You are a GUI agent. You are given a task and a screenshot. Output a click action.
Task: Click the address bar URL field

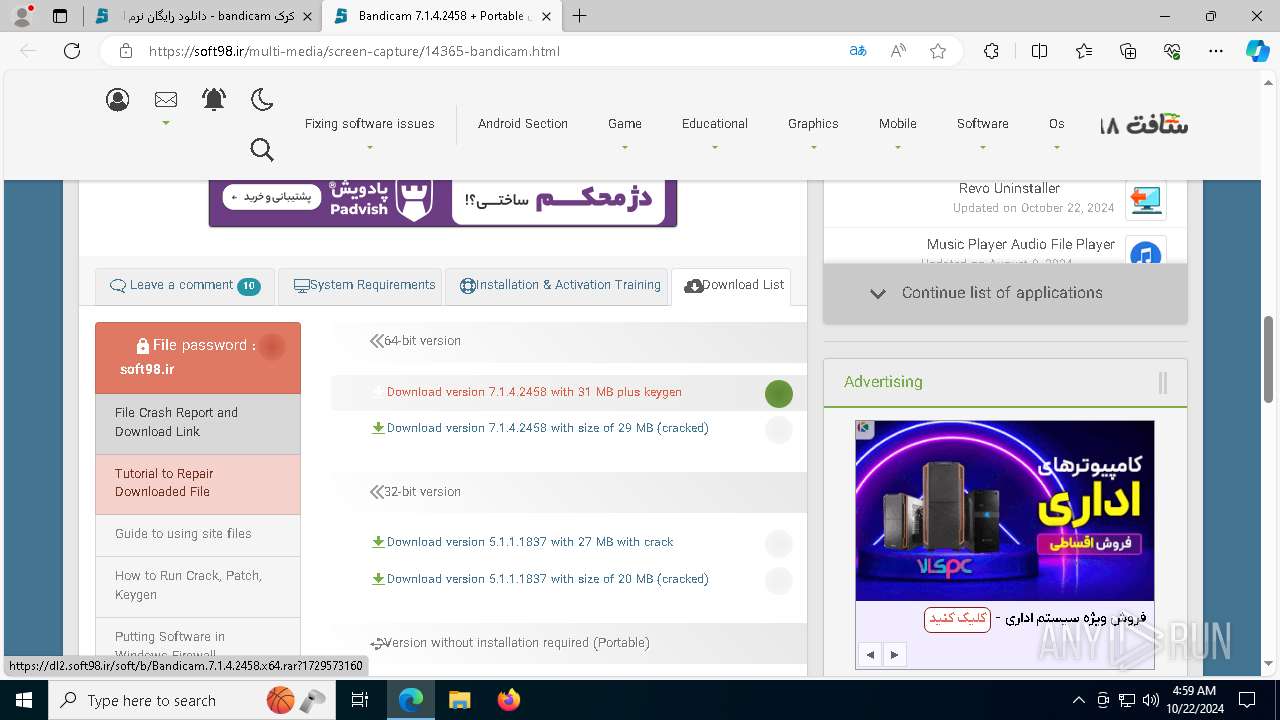490,51
